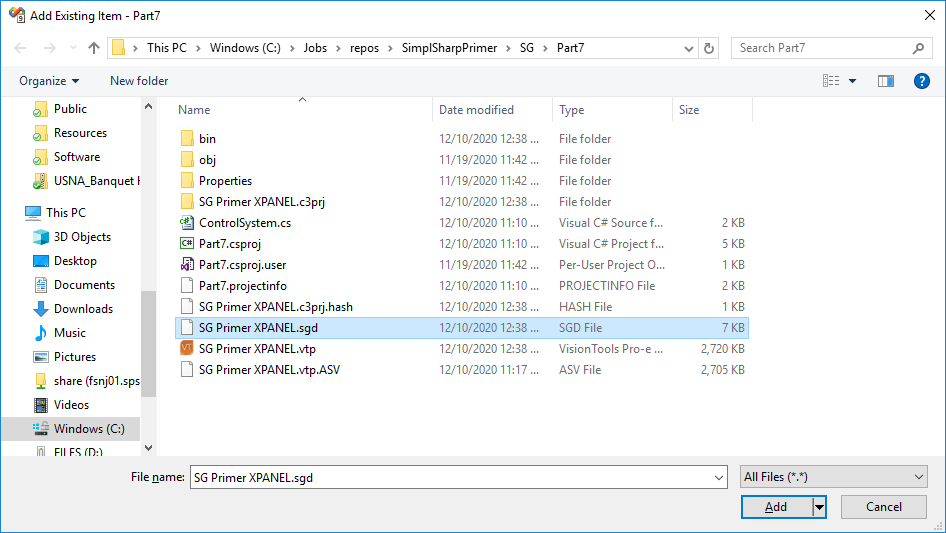Toggle the preview pane icon

coord(885,81)
